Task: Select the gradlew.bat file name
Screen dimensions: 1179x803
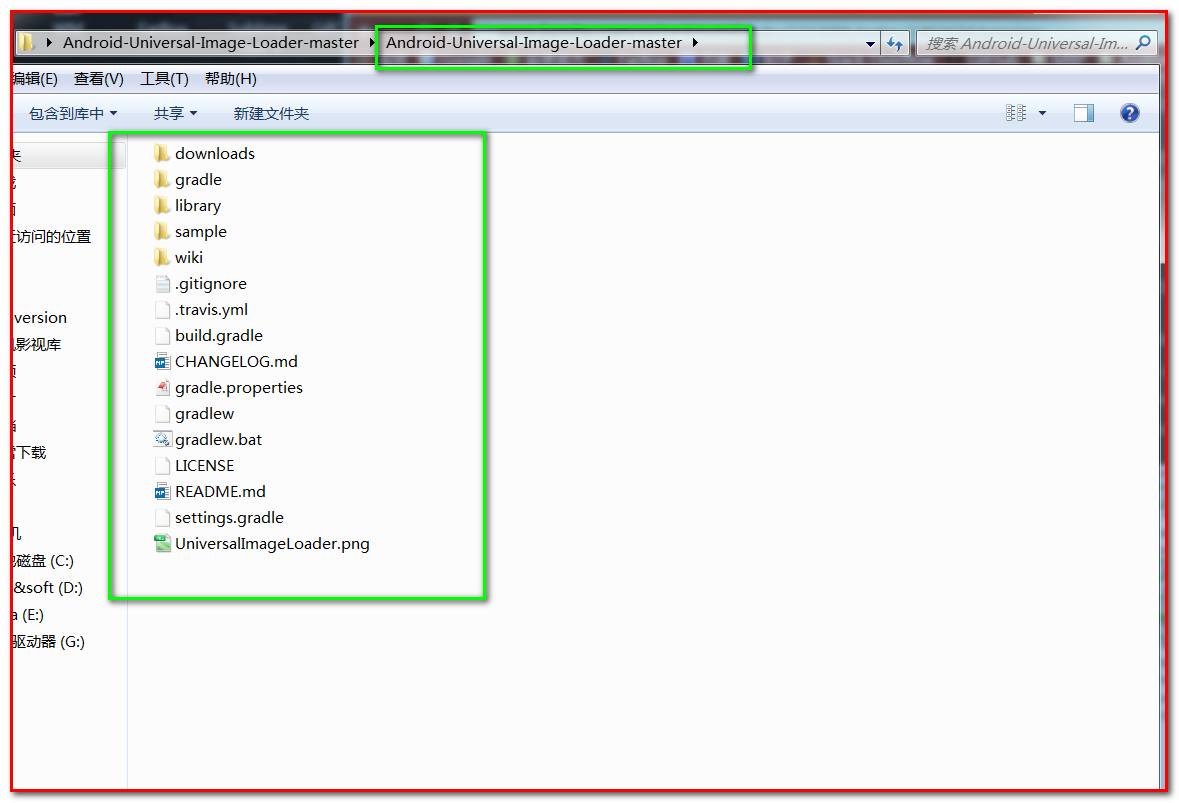Action: 219,440
